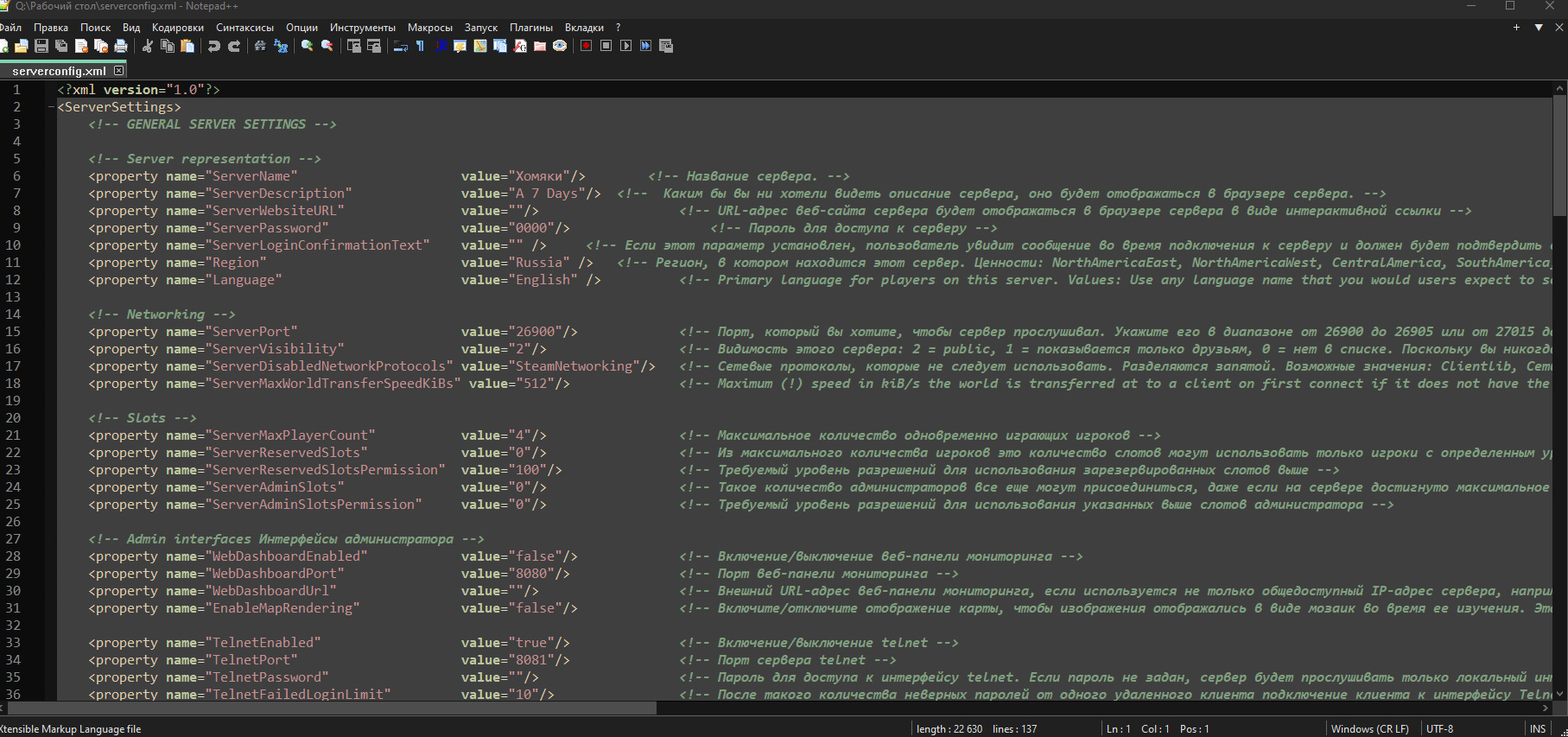Zoom out using the magnifier minus icon
The width and height of the screenshot is (1568, 737).
pos(327,46)
